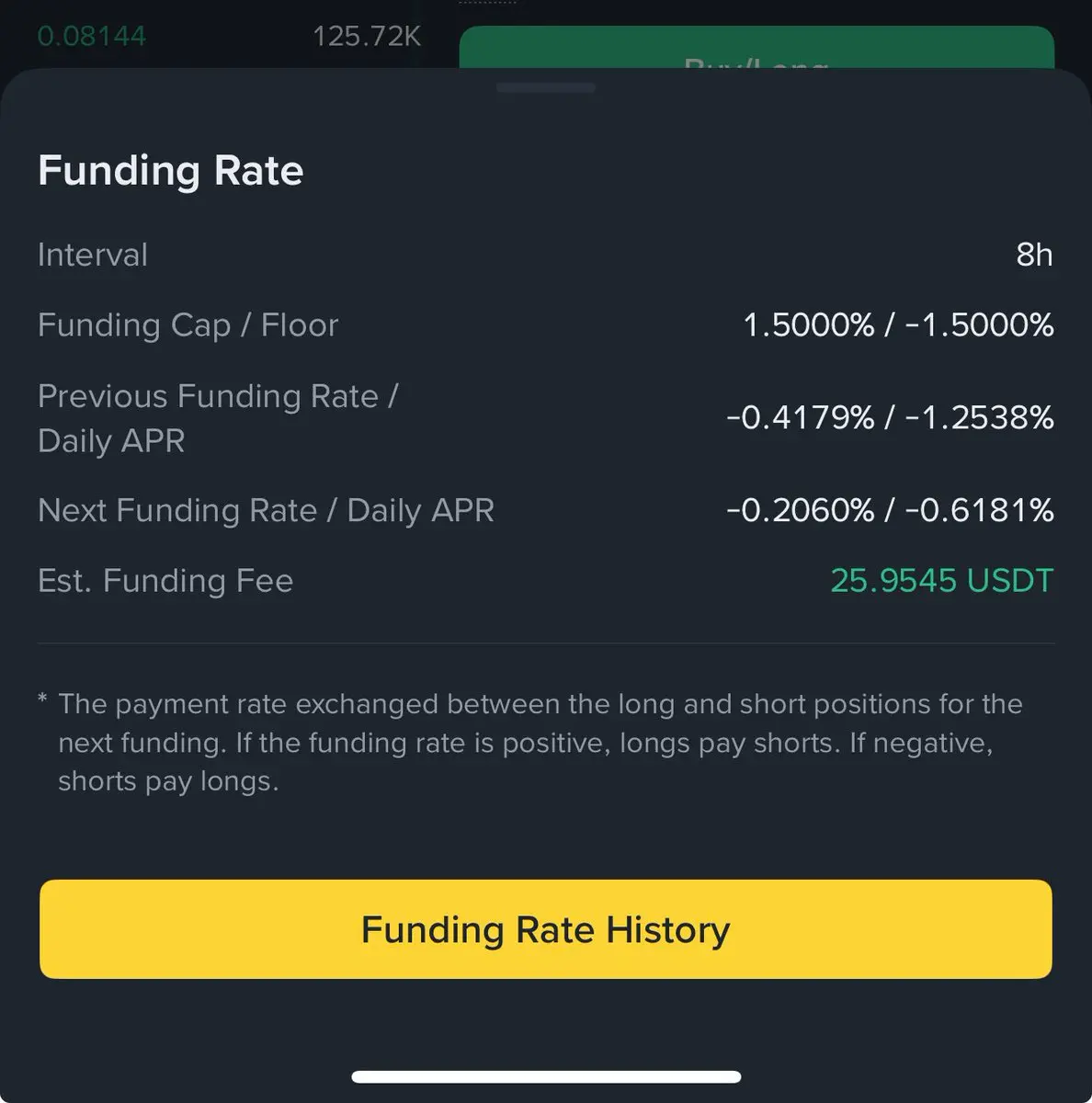Tap the asterisk beside the footnote
The height and width of the screenshot is (1103, 1092).
tap(42, 700)
